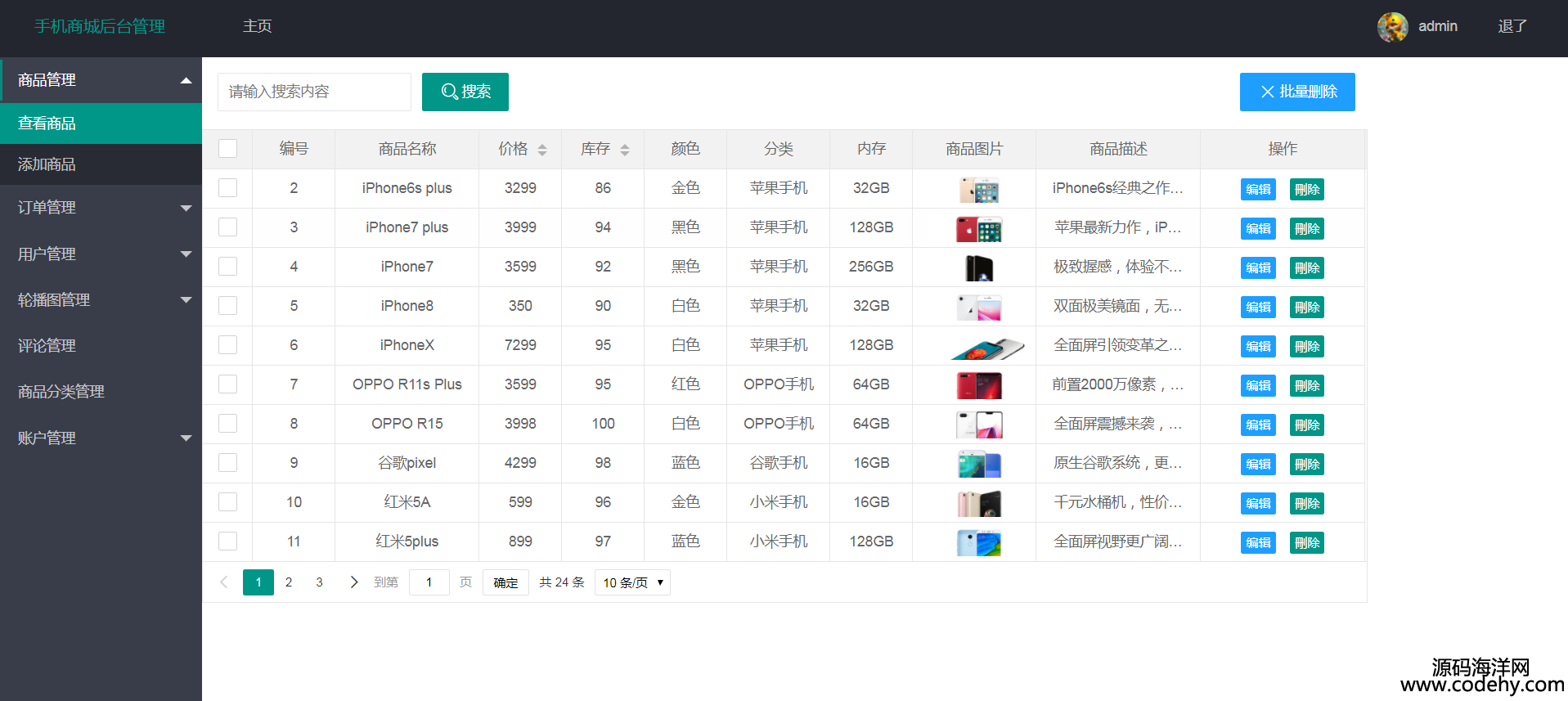The width and height of the screenshot is (1568, 701).
Task: Click the 手机商城后台管理 logo text
Action: 100,26
